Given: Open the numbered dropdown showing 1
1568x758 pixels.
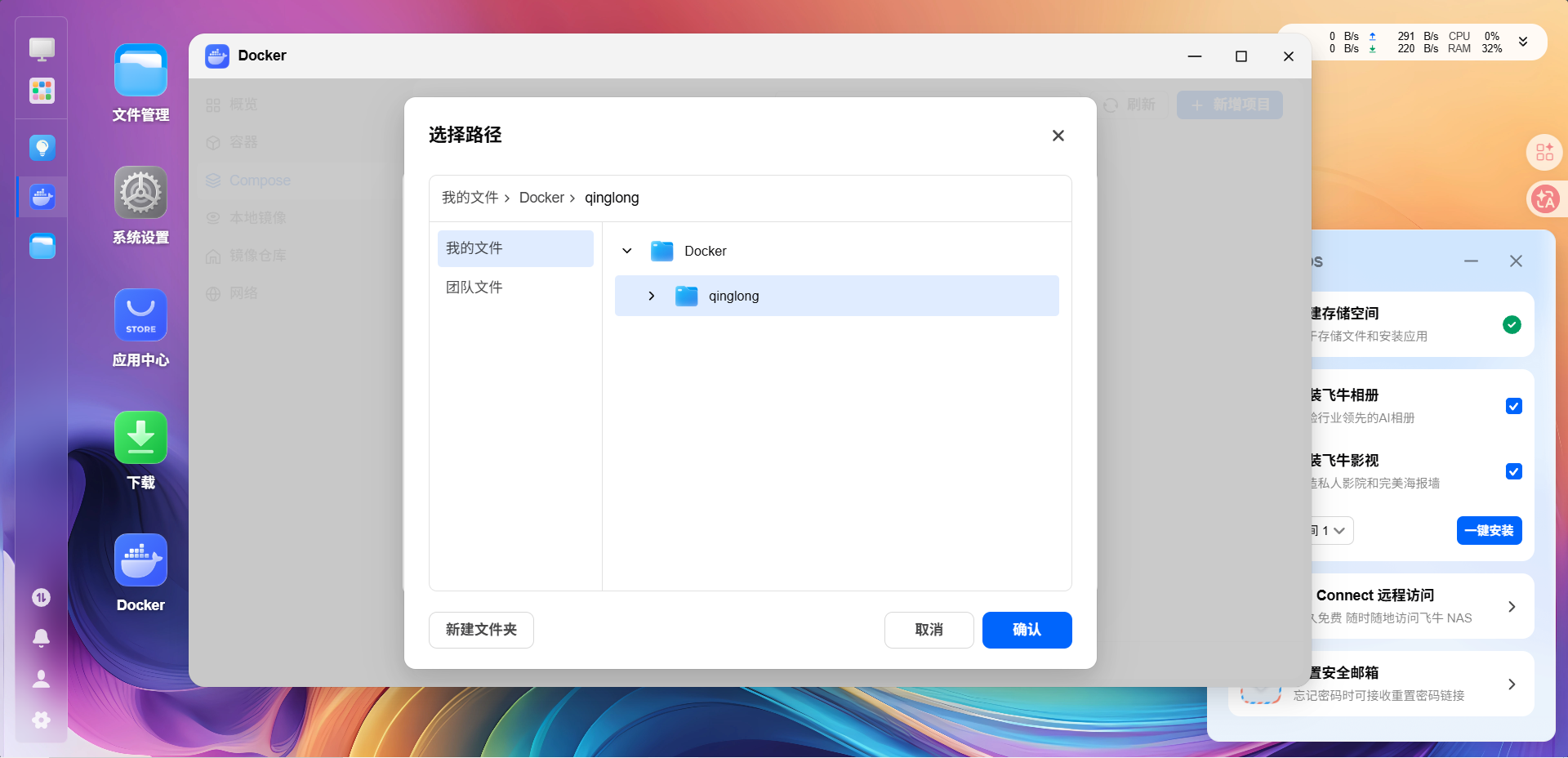Looking at the screenshot, I should 1332,531.
